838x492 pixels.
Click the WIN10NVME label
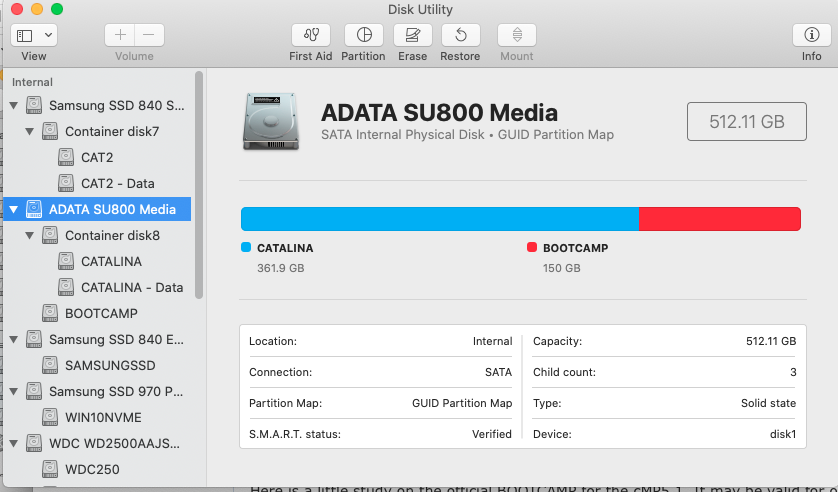point(103,418)
